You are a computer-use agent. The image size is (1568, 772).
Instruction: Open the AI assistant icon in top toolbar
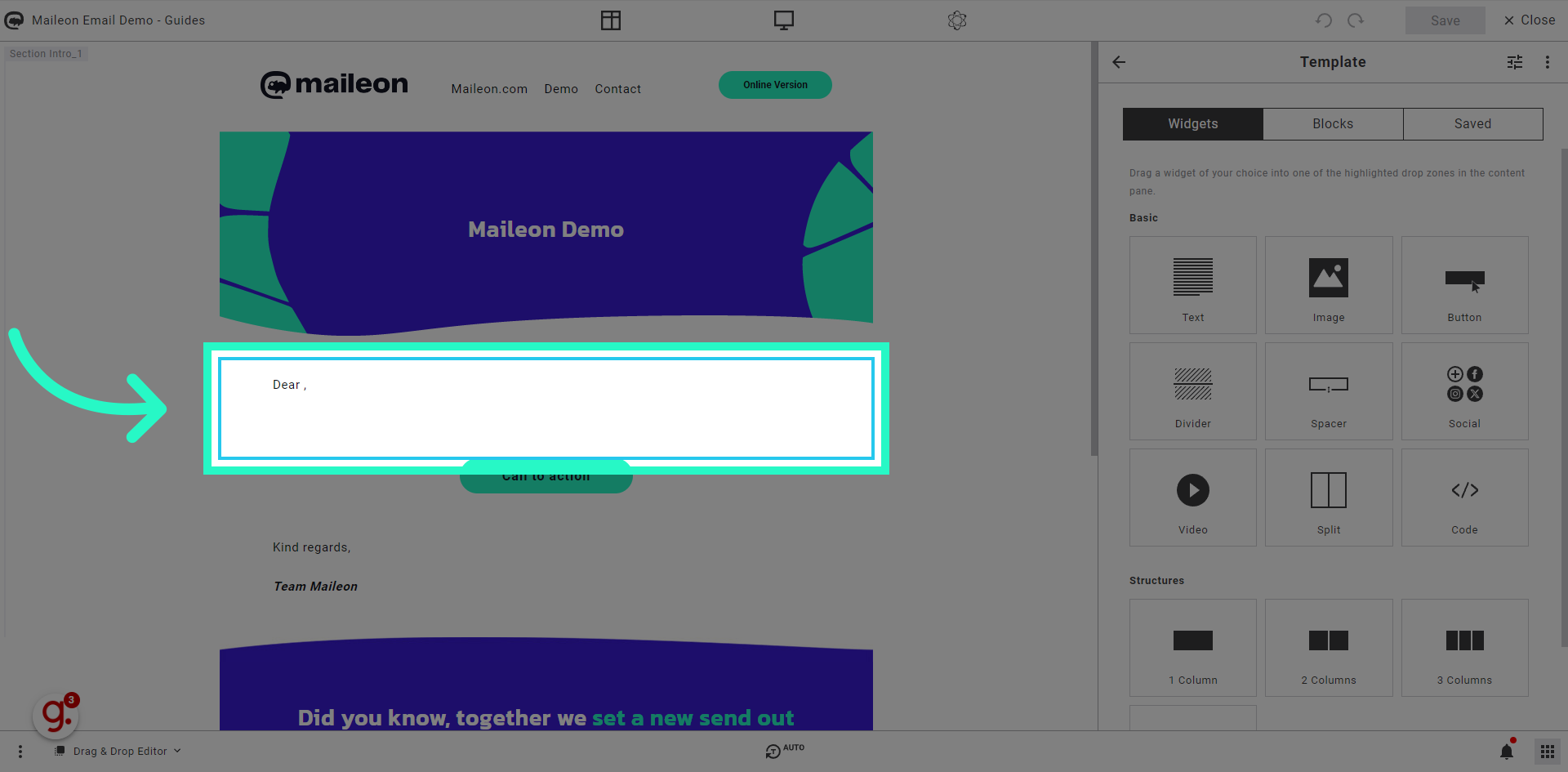[x=957, y=20]
